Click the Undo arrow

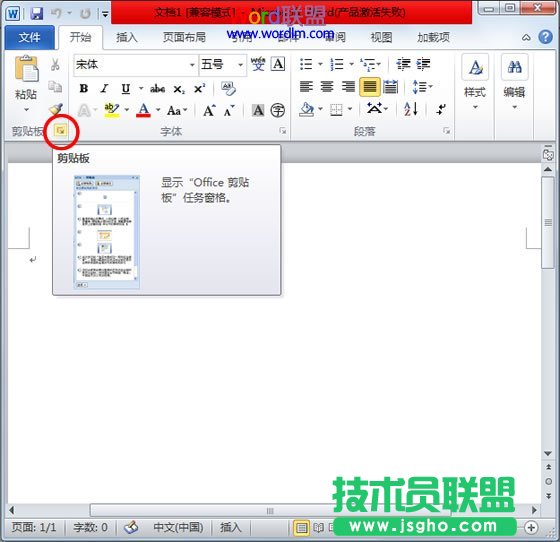click(56, 14)
